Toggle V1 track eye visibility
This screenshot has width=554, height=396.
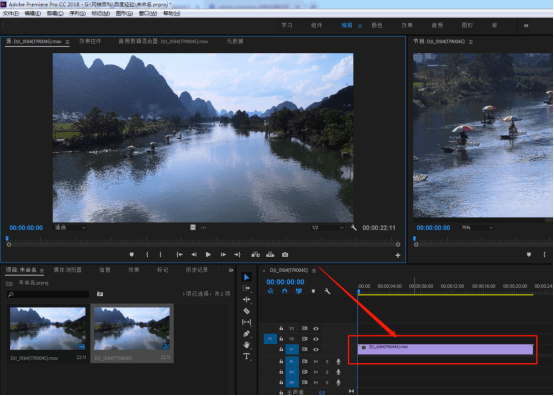coord(316,349)
